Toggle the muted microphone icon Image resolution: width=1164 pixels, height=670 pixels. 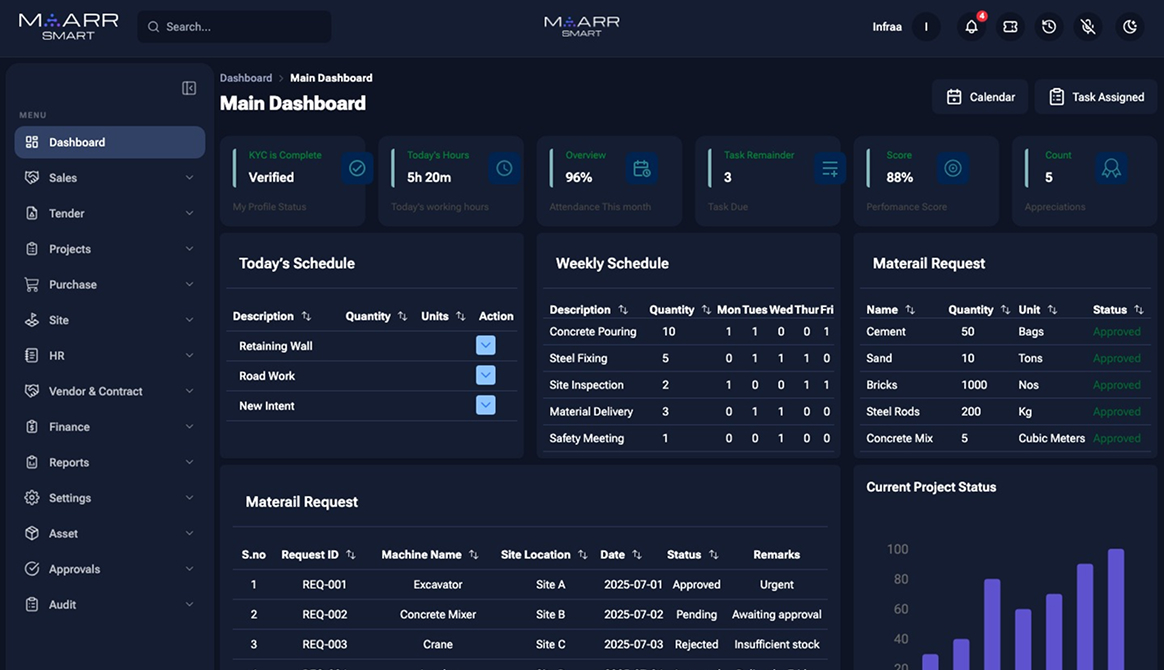click(x=1088, y=27)
